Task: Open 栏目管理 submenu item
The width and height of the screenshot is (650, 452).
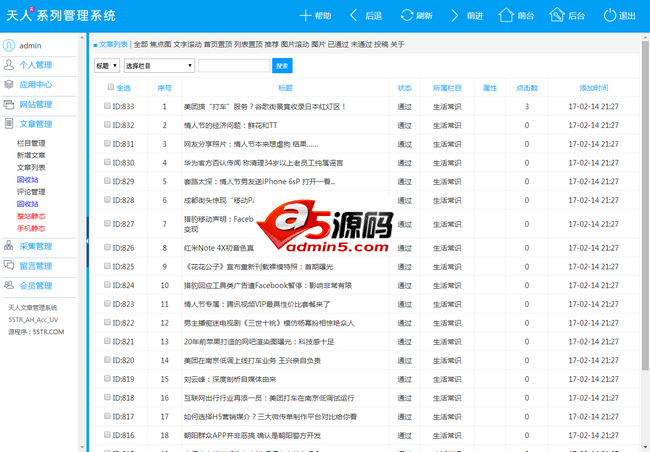Action: 31,143
